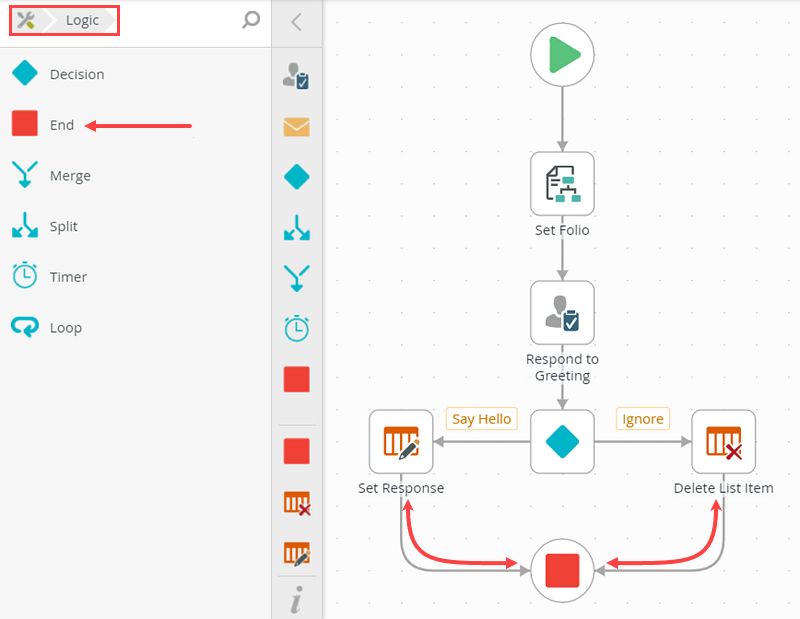This screenshot has width=800, height=619.
Task: Click the user task icon atop the toolbar strip
Action: [x=296, y=76]
